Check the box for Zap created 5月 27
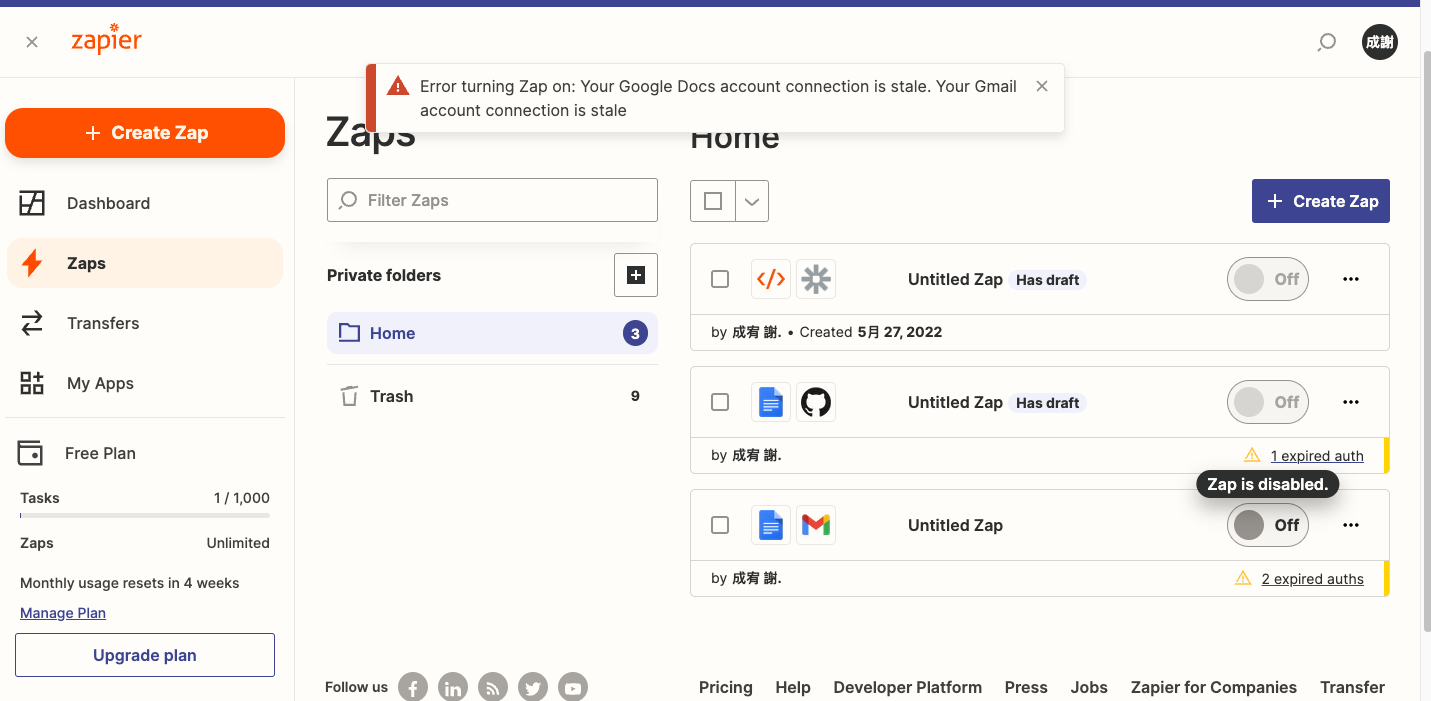Screen dimensions: 1431x701 tap(720, 279)
